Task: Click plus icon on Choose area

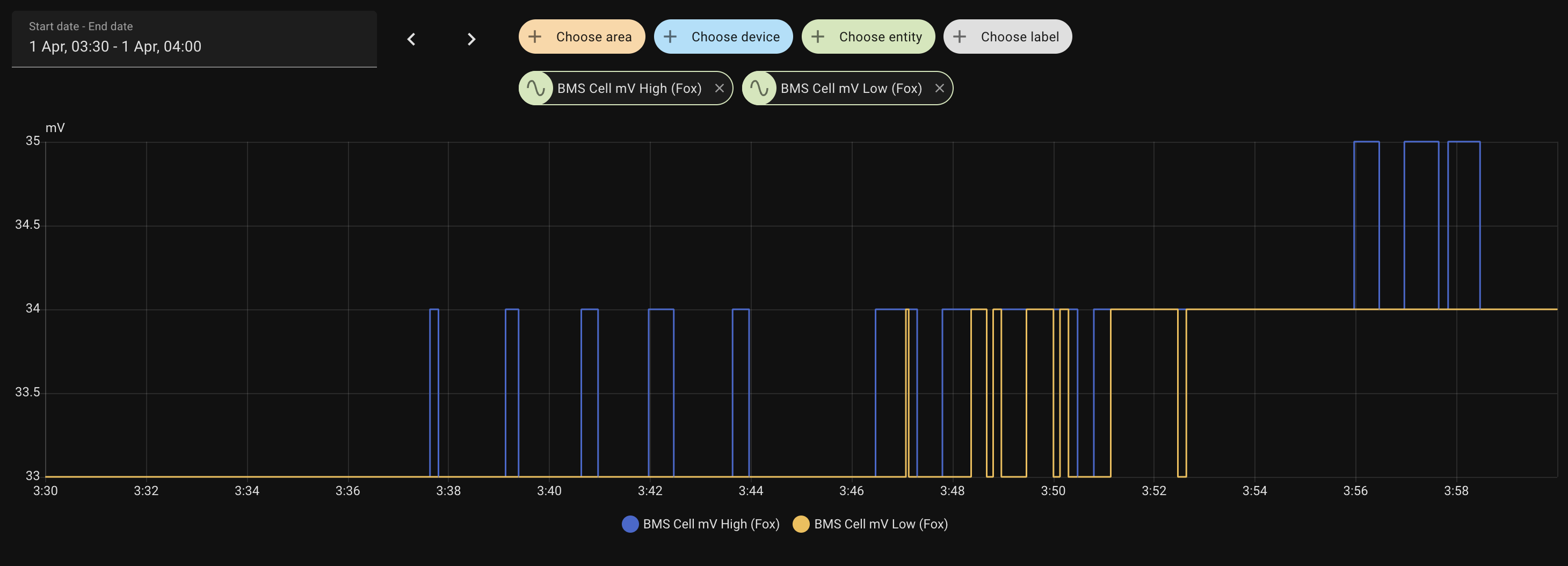Action: point(534,37)
